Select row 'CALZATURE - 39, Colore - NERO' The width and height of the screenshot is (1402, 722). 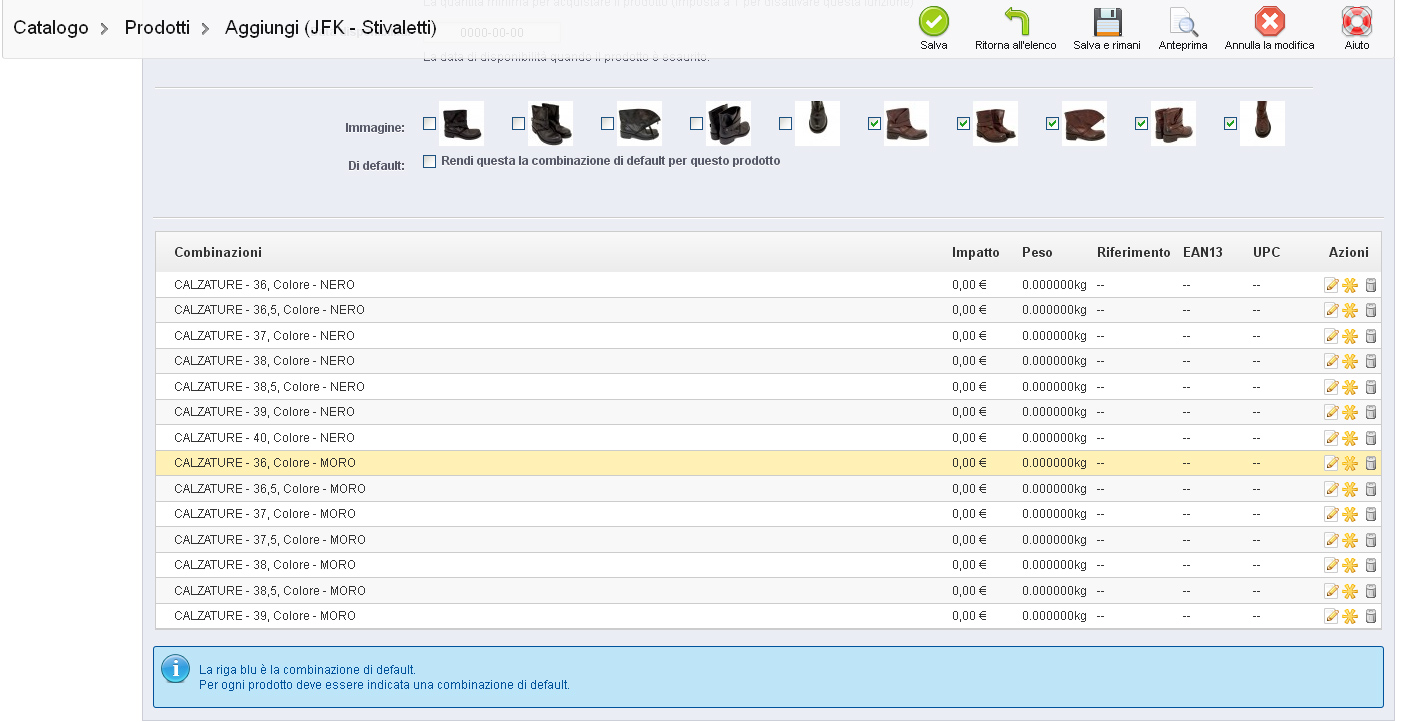tap(768, 412)
